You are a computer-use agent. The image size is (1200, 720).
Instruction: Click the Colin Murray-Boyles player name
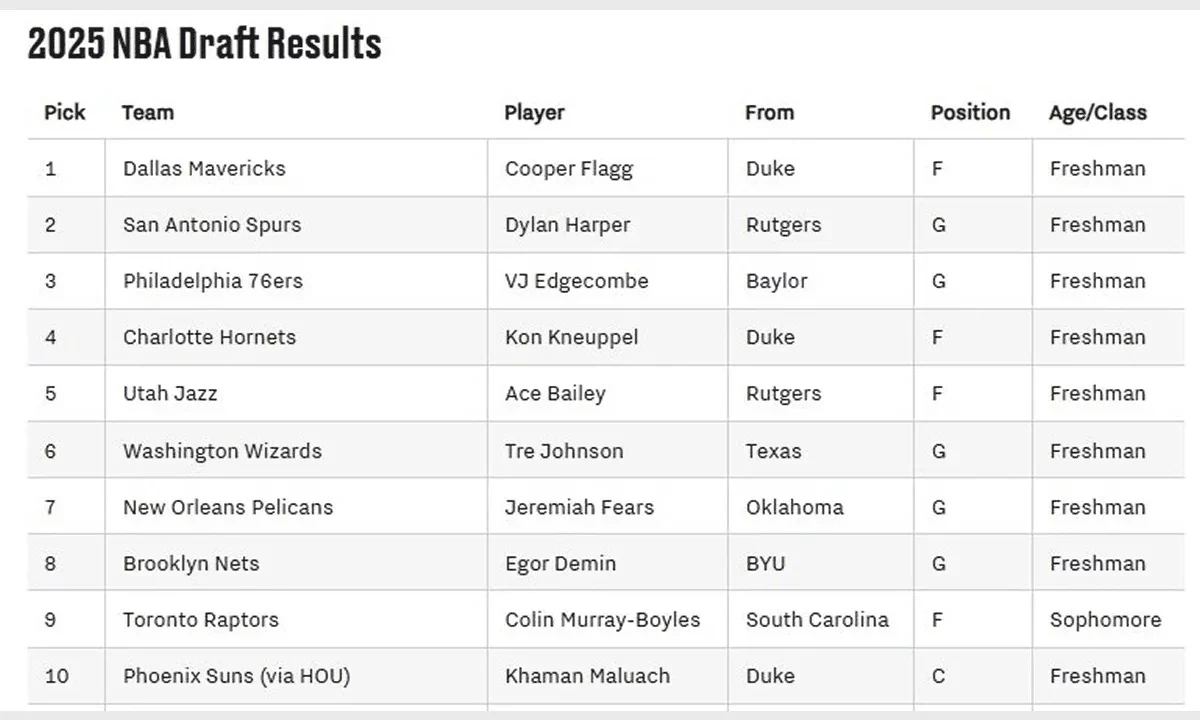602,620
